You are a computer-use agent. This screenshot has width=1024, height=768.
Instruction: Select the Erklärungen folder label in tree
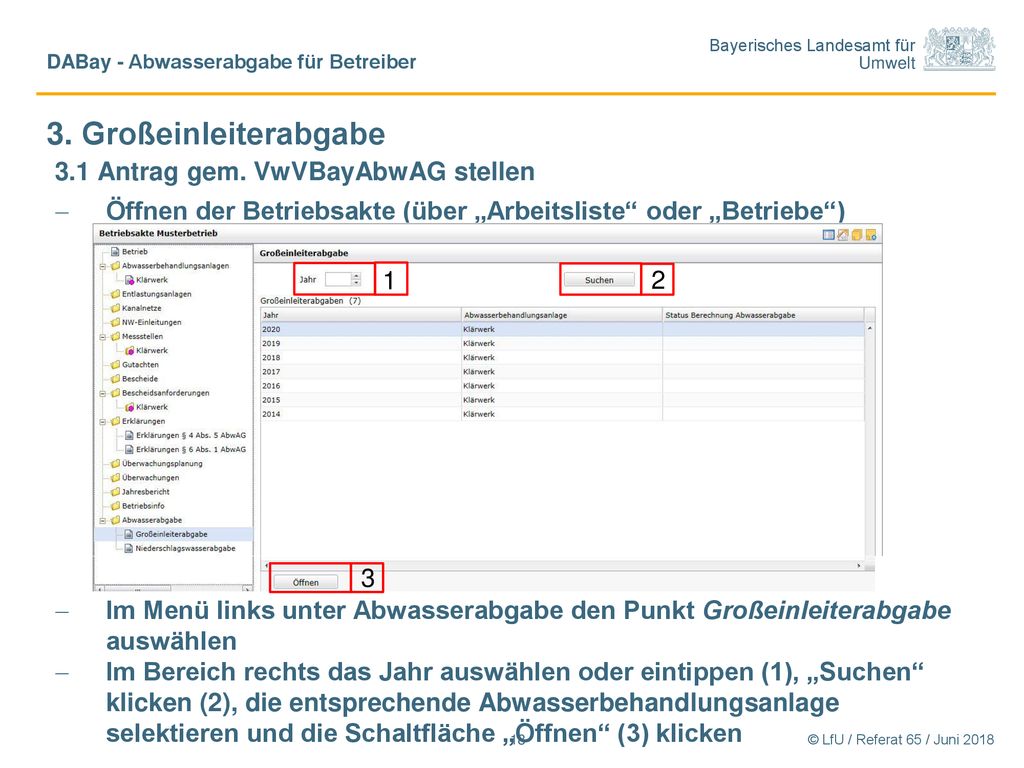[x=144, y=421]
